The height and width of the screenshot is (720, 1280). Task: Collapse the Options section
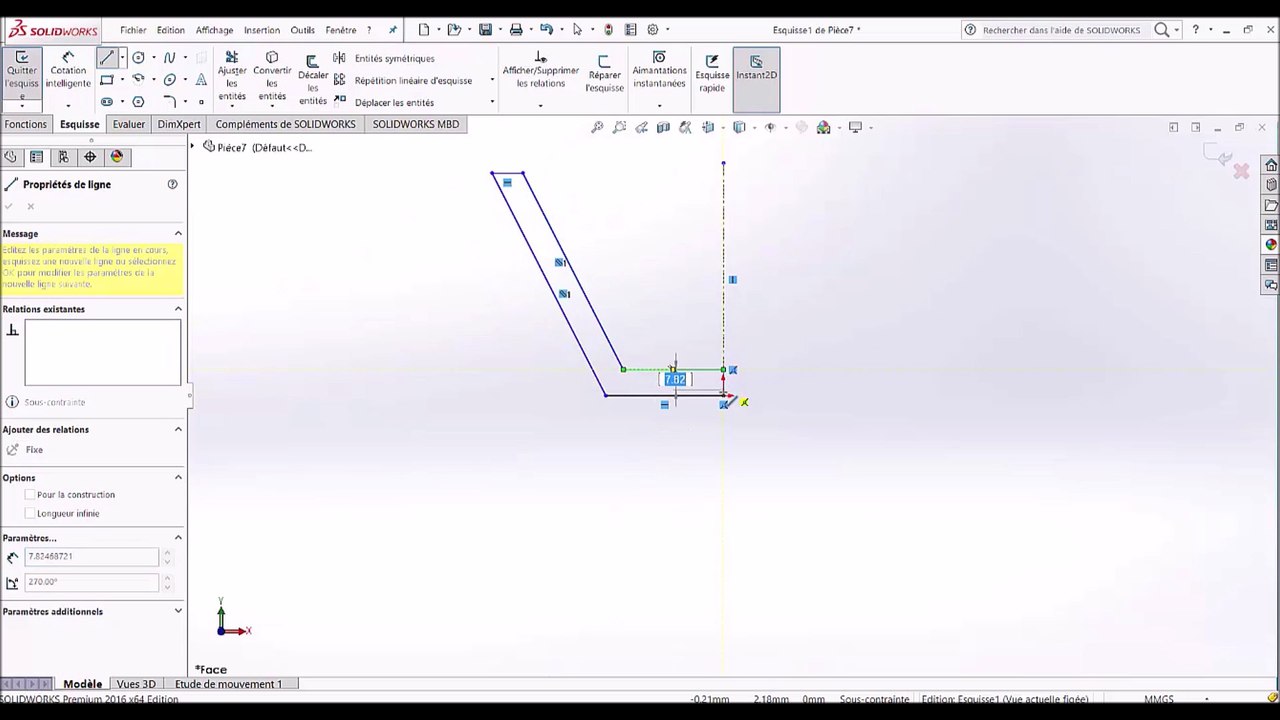(x=178, y=477)
